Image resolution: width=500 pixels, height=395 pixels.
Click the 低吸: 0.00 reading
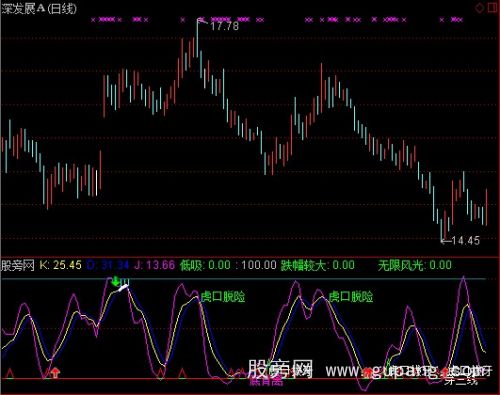pyautogui.click(x=205, y=265)
